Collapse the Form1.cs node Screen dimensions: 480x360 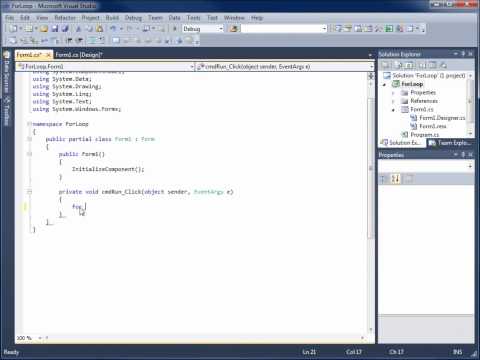point(393,110)
